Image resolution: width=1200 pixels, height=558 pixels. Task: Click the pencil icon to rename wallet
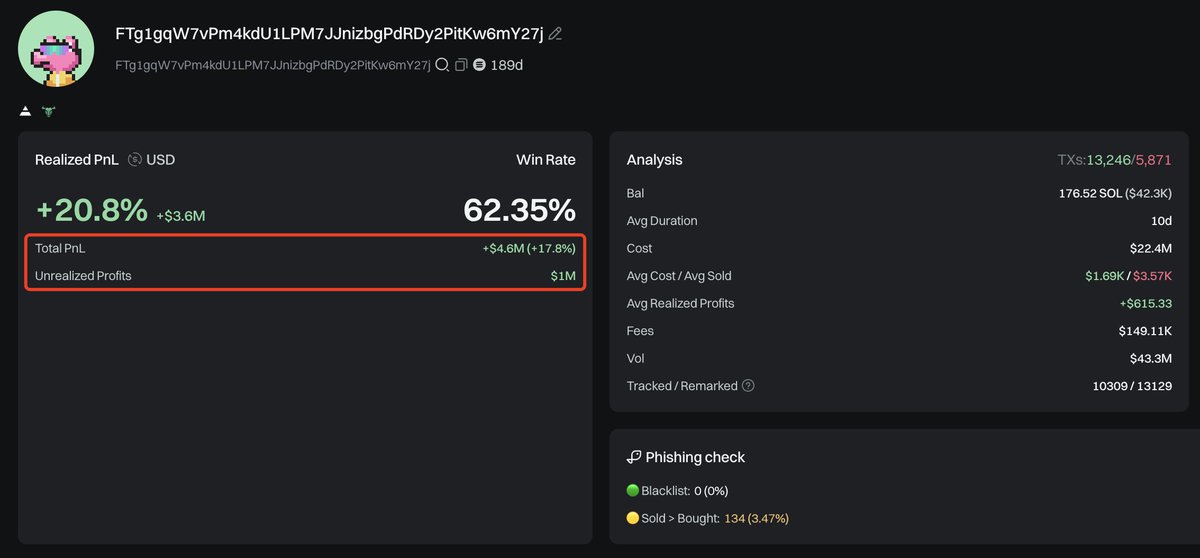(x=556, y=34)
